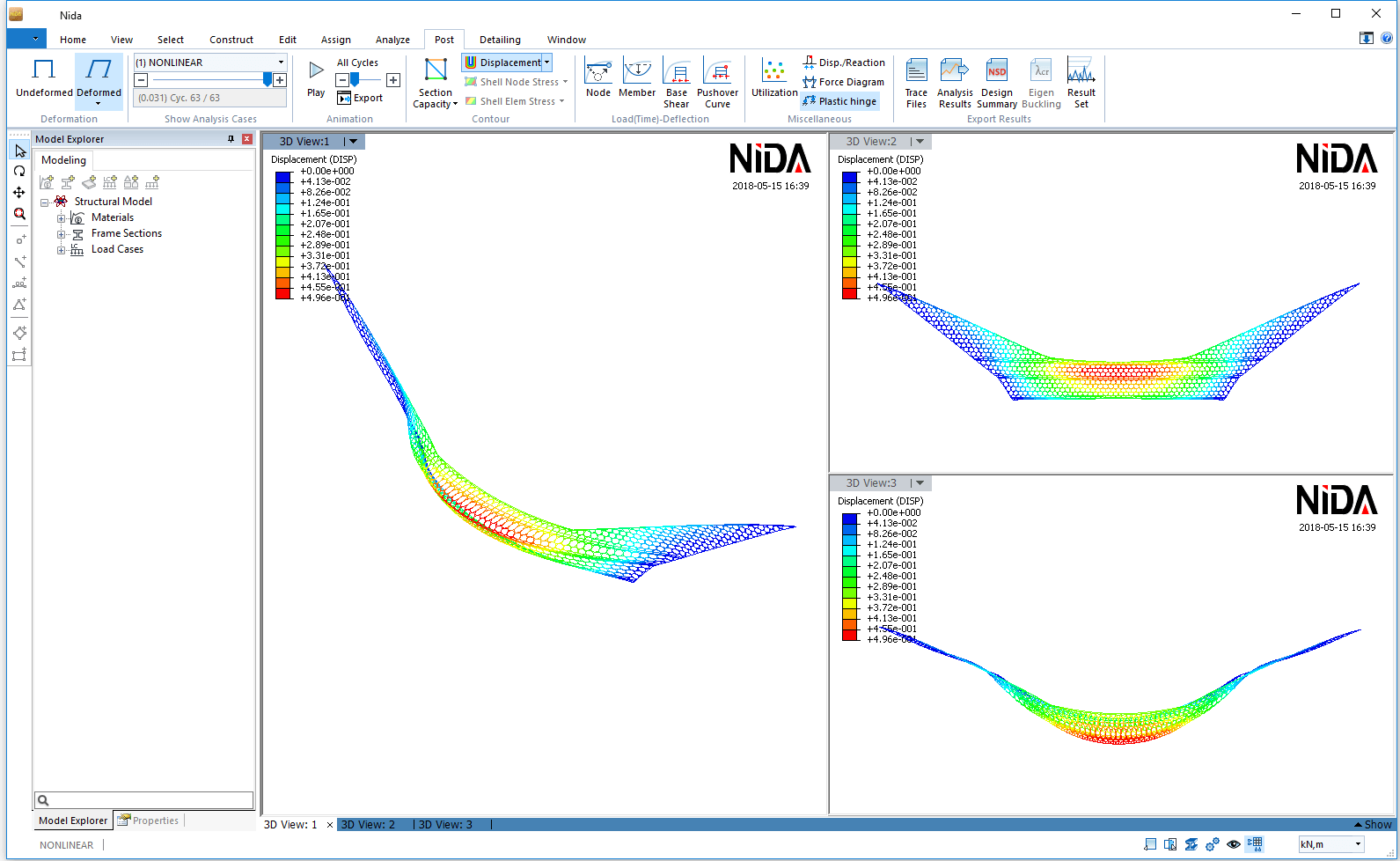Click the Model Explorer search field
Screen dimensions: 1400x861
pyautogui.click(x=144, y=800)
